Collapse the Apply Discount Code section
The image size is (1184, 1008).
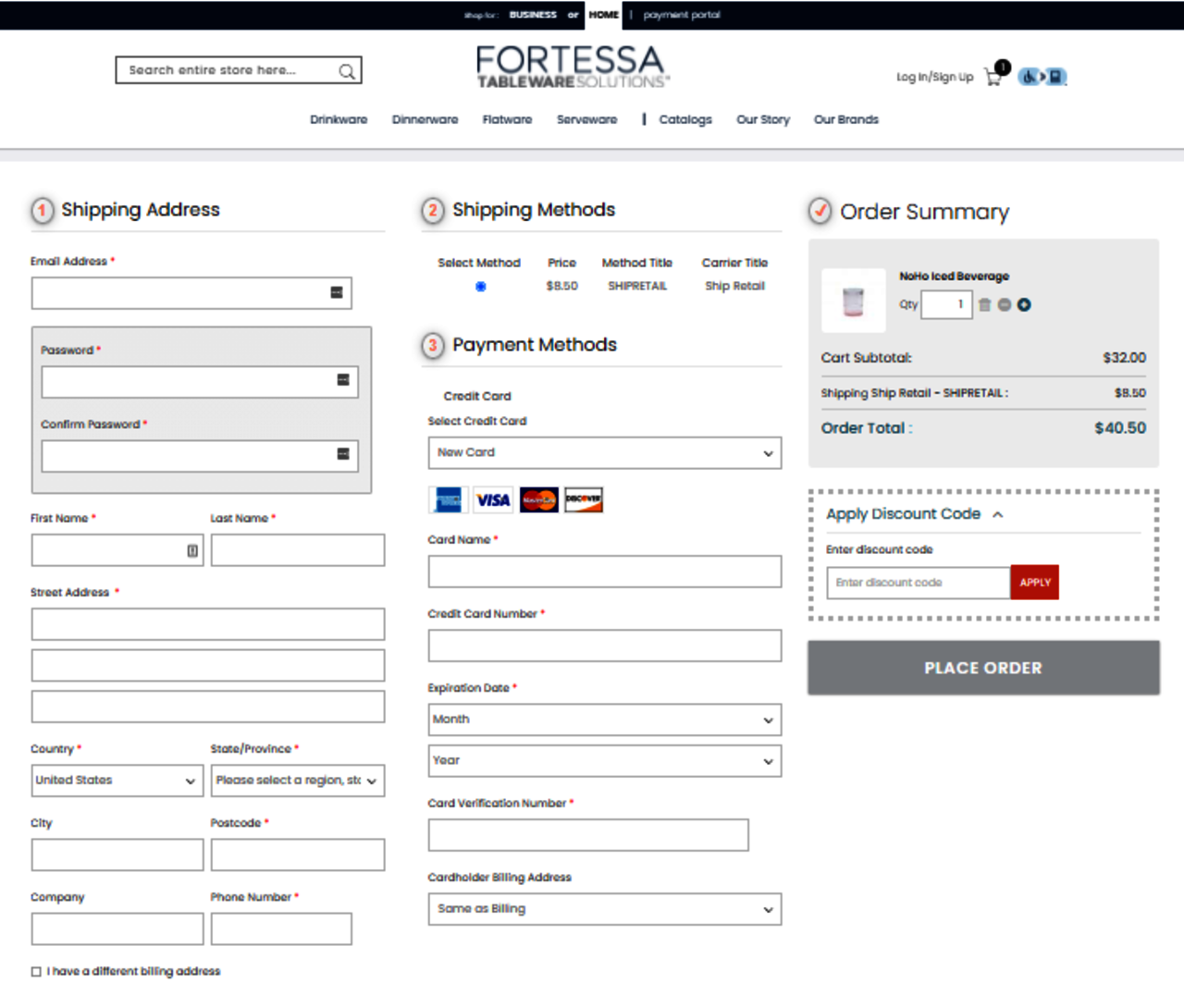pyautogui.click(x=997, y=515)
